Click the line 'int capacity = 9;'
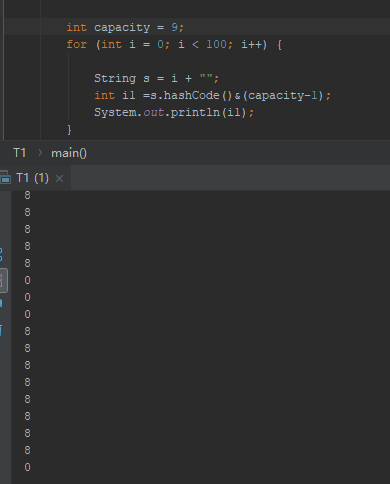Screen dimensions: 390x484 click(125, 27)
